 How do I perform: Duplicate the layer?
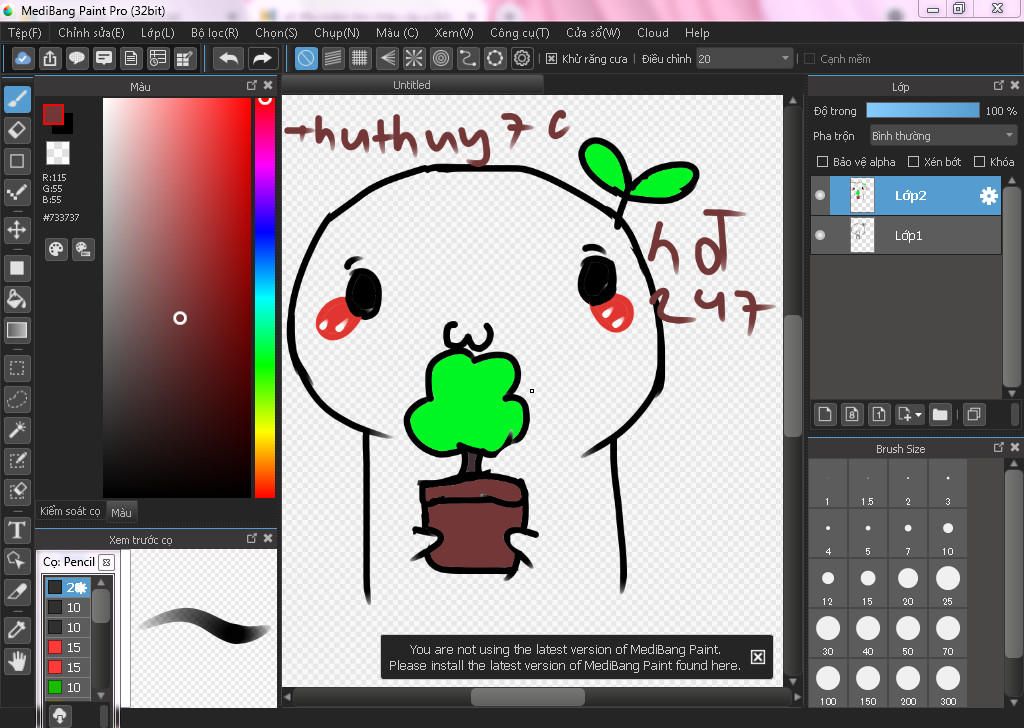pyautogui.click(x=974, y=415)
